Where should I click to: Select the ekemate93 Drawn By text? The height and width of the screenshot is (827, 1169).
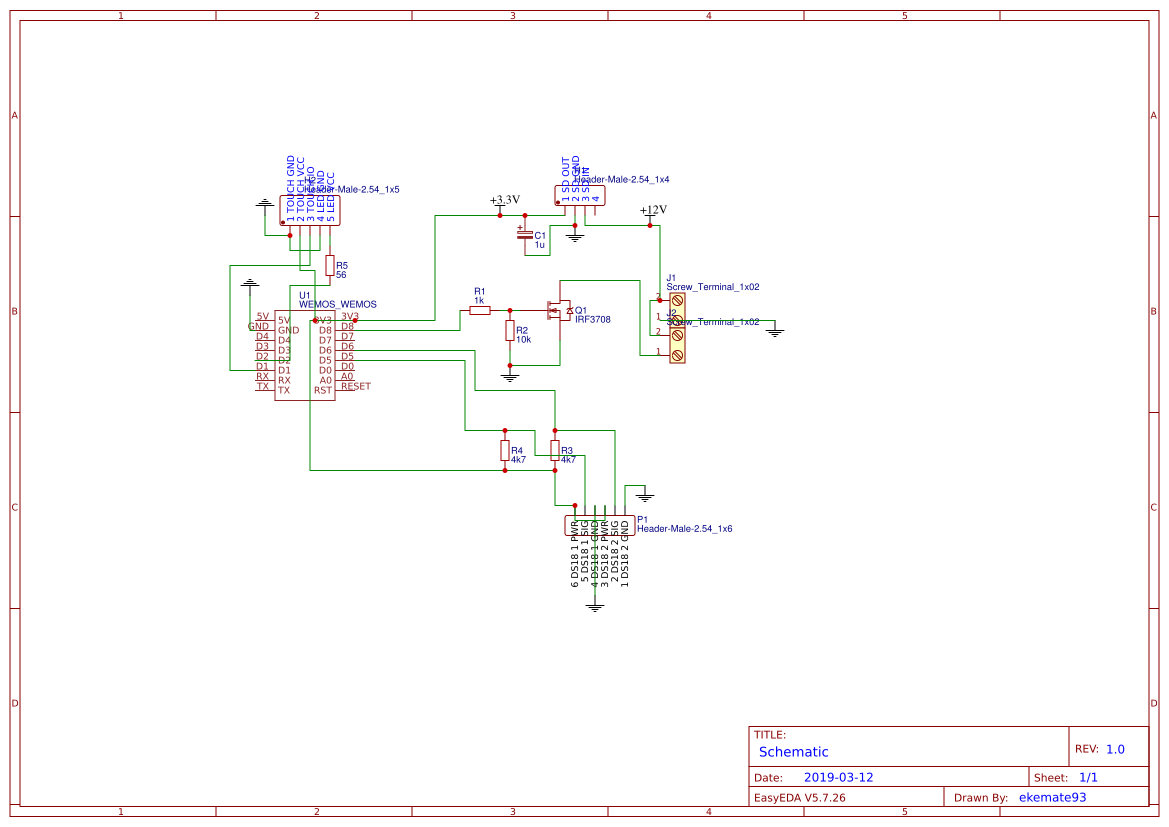[1052, 797]
